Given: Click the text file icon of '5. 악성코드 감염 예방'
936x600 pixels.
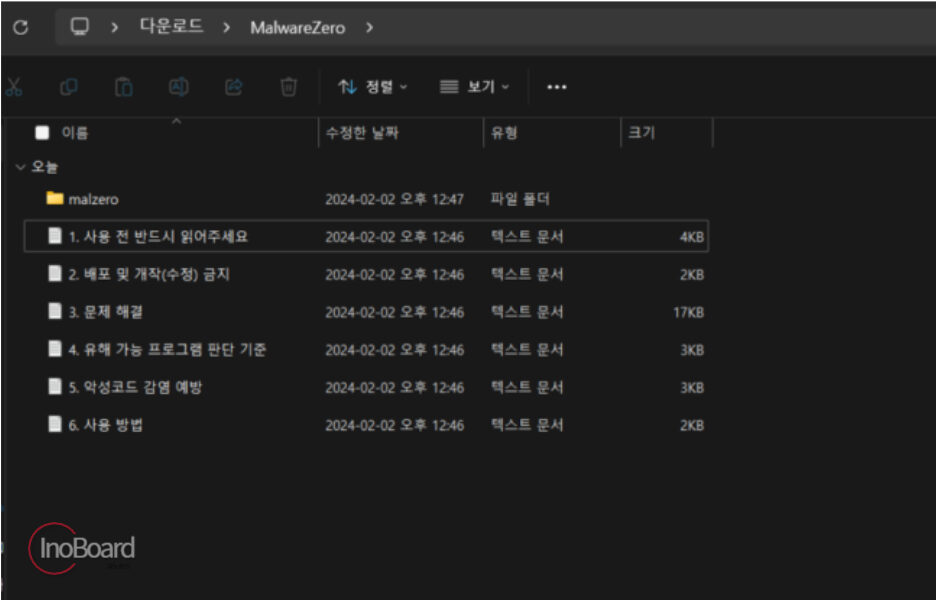Looking at the screenshot, I should [x=55, y=386].
